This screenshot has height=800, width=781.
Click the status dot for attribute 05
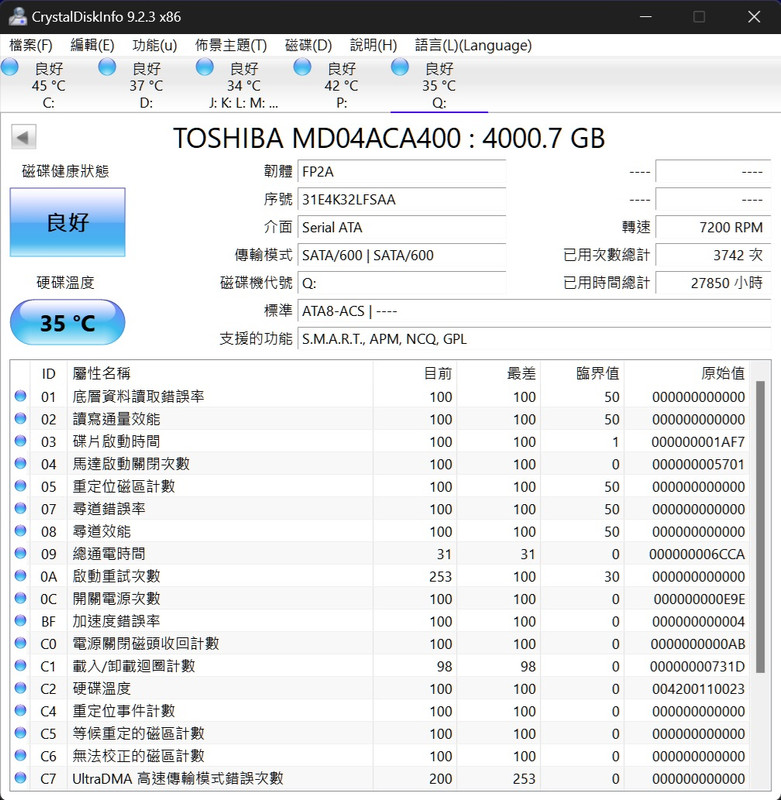tap(20, 485)
